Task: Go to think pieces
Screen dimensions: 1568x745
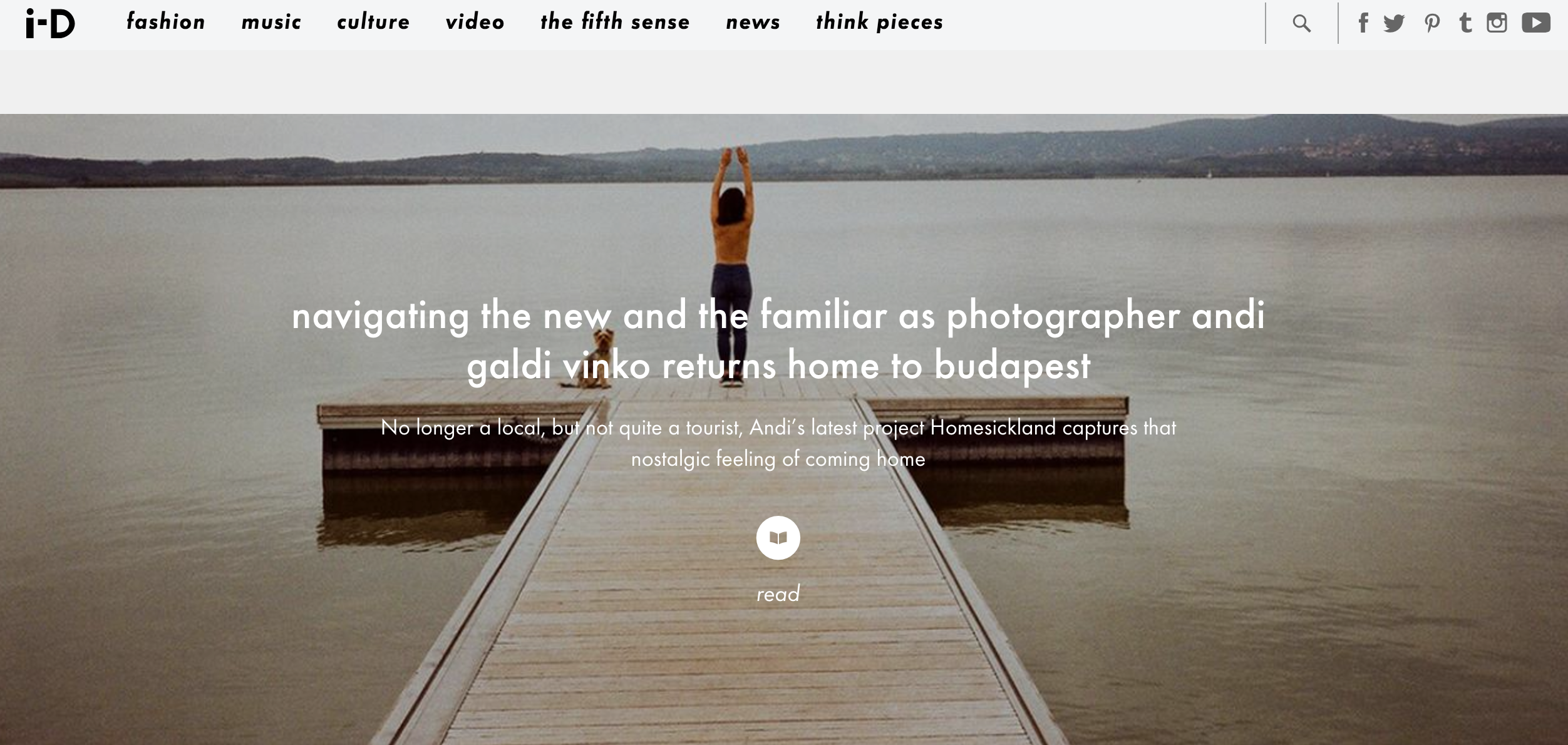Action: click(879, 22)
